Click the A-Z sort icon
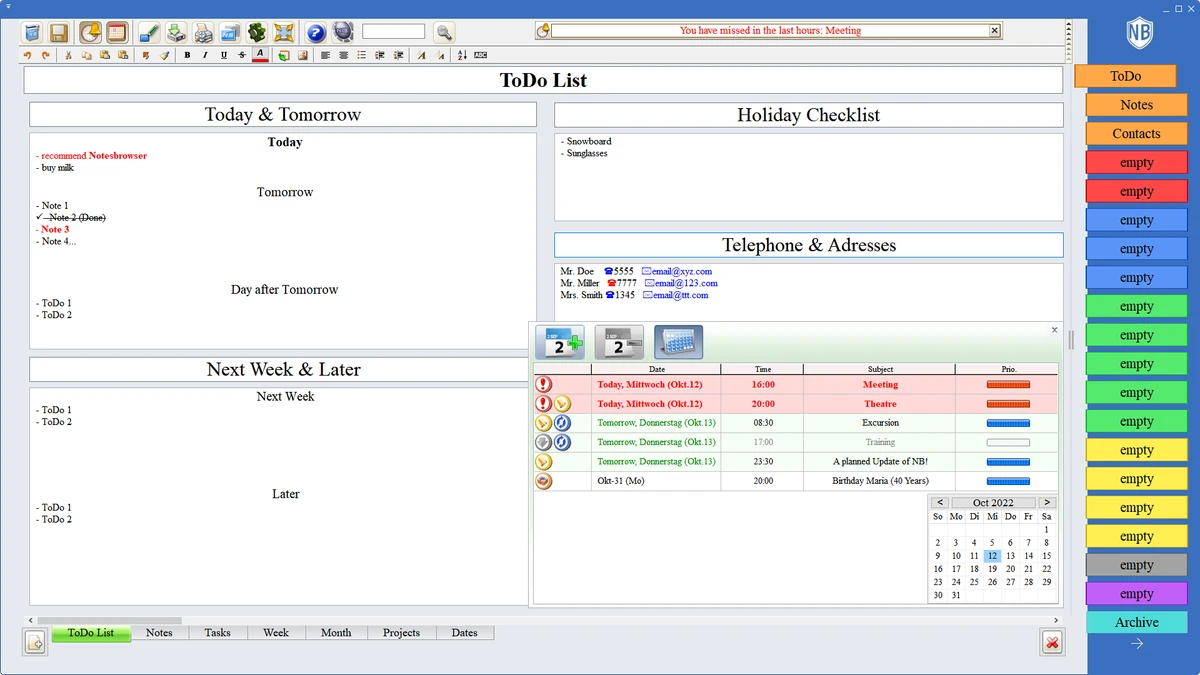The width and height of the screenshot is (1200, 675). (462, 55)
